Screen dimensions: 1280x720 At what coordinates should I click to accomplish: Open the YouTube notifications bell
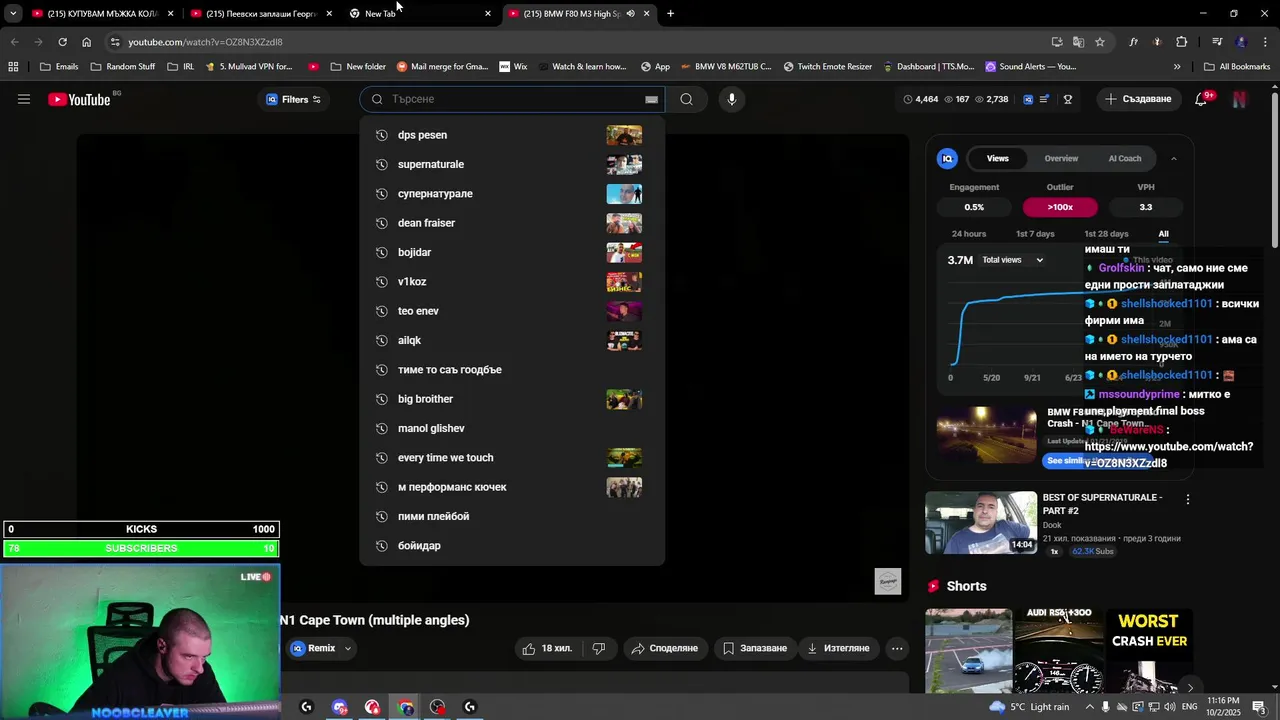tap(1201, 99)
